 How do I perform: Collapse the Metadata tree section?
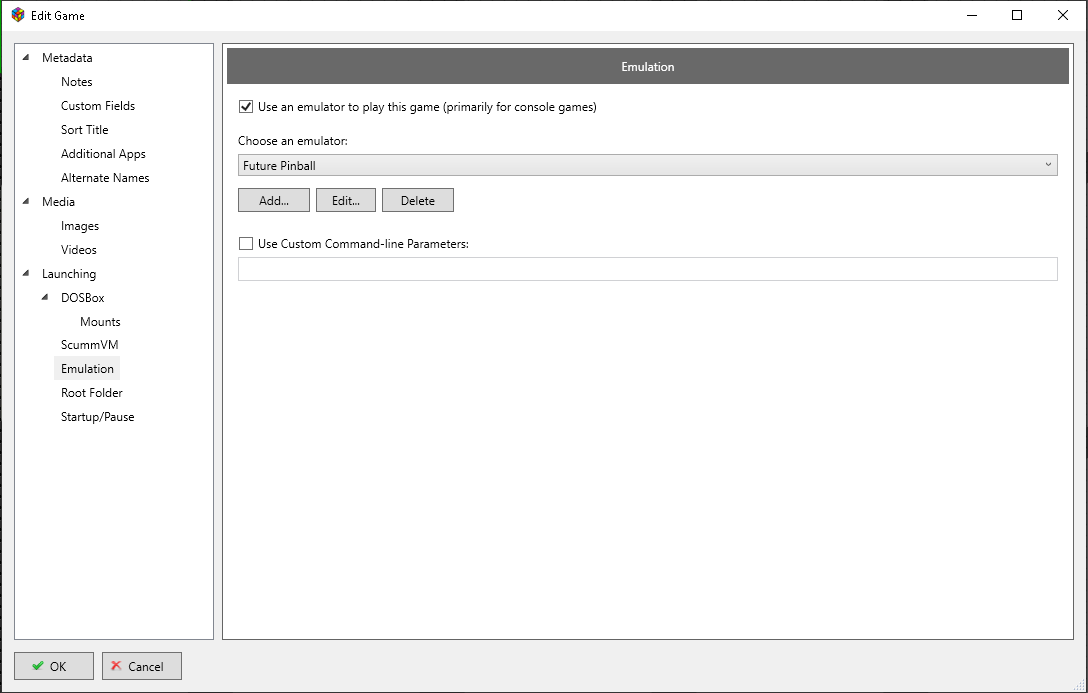pos(26,58)
